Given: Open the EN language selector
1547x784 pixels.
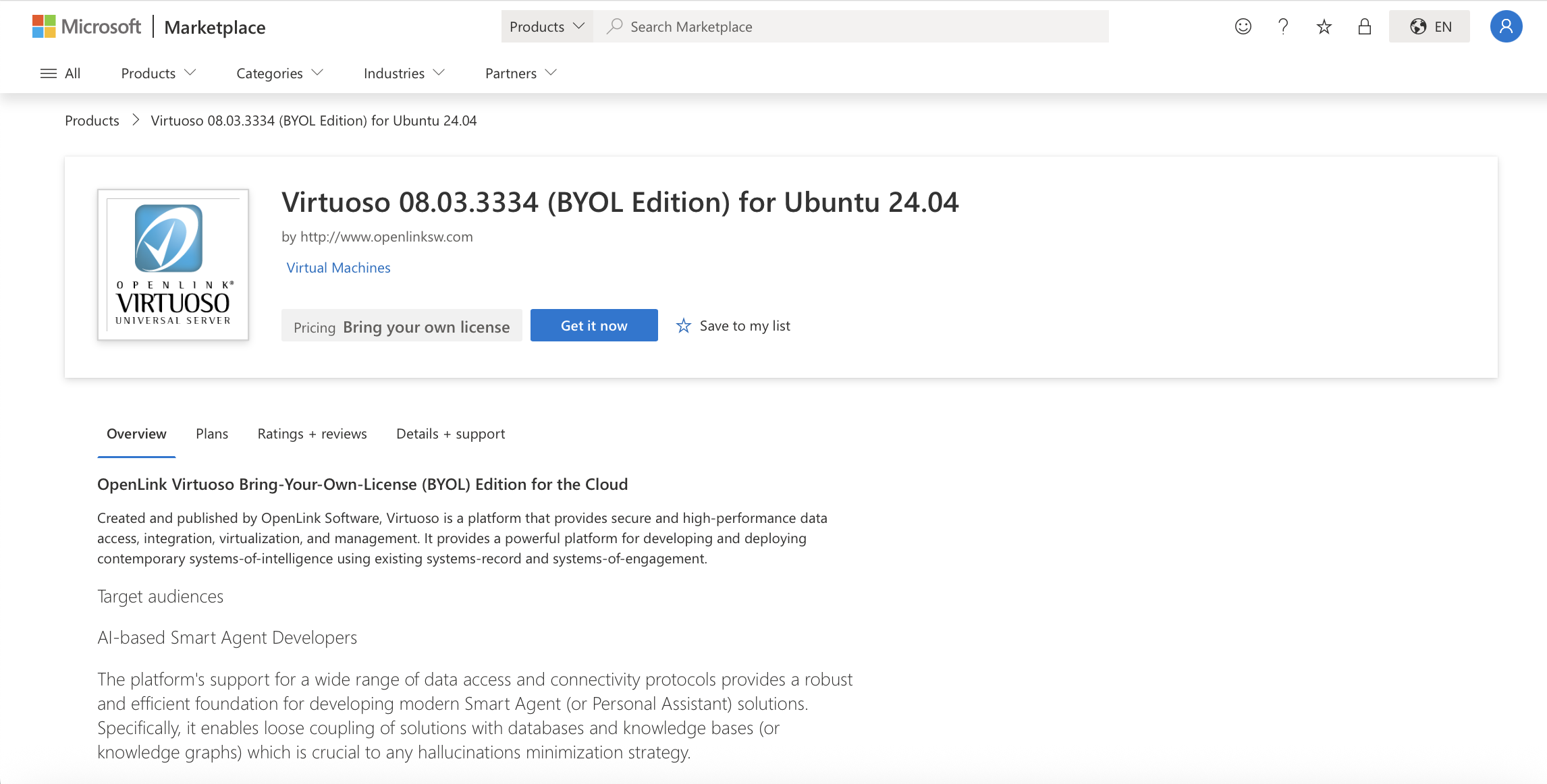Looking at the screenshot, I should coord(1429,26).
